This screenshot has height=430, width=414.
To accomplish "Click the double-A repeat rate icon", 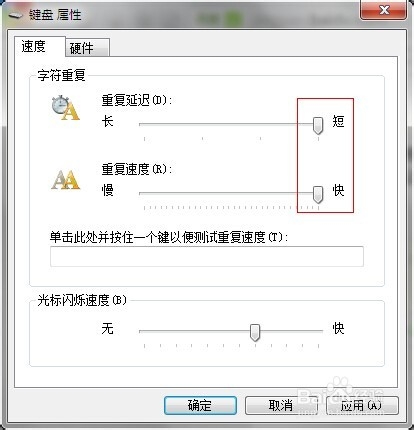I will click(x=65, y=180).
